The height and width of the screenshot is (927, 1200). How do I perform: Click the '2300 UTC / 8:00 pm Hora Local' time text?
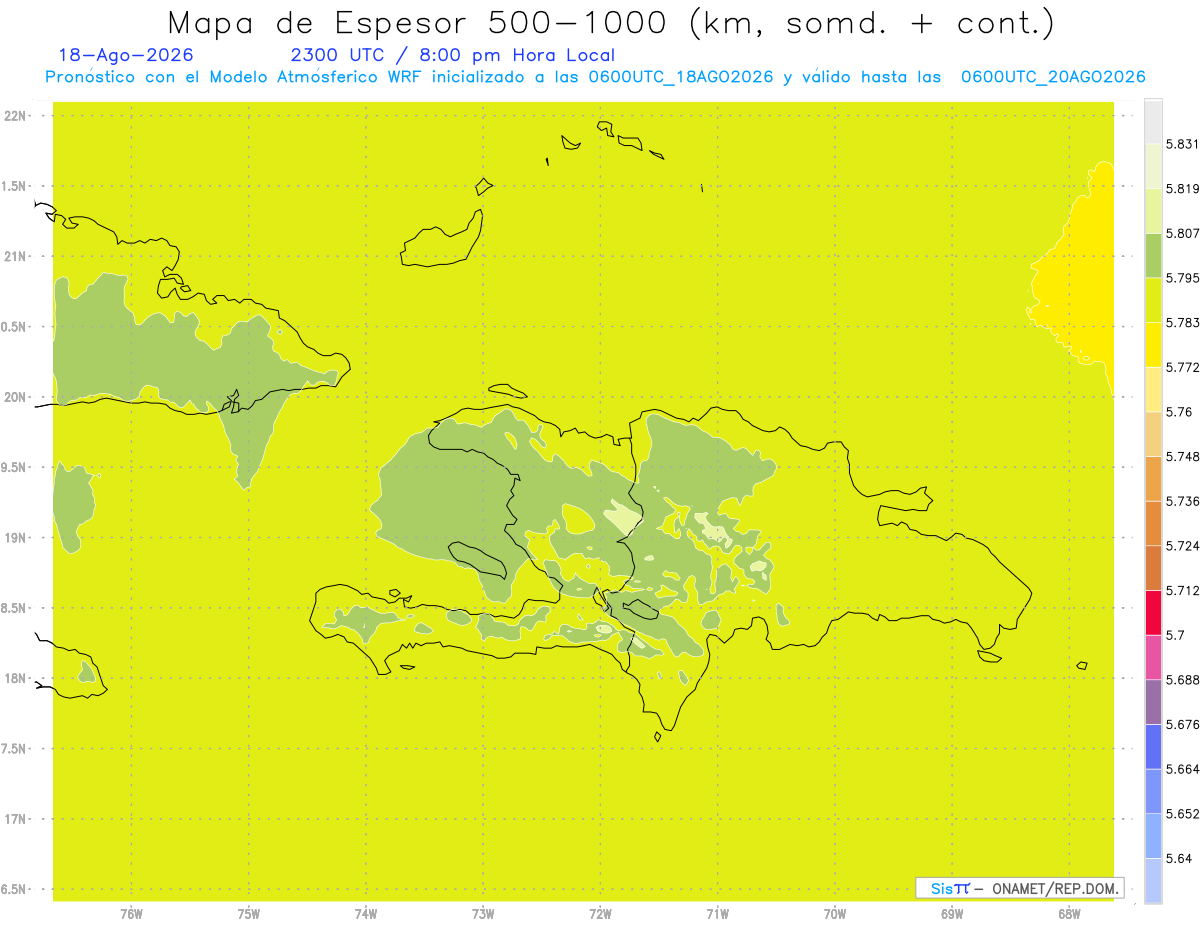[452, 55]
